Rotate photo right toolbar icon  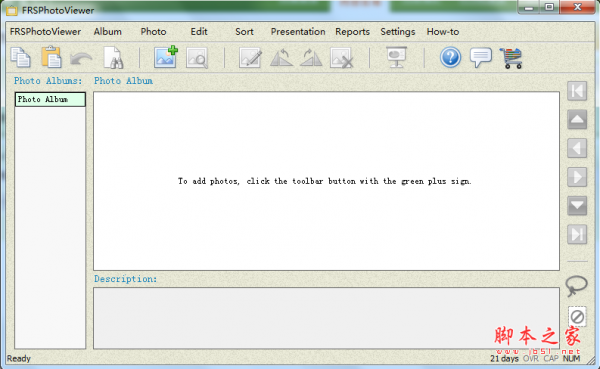[311, 58]
